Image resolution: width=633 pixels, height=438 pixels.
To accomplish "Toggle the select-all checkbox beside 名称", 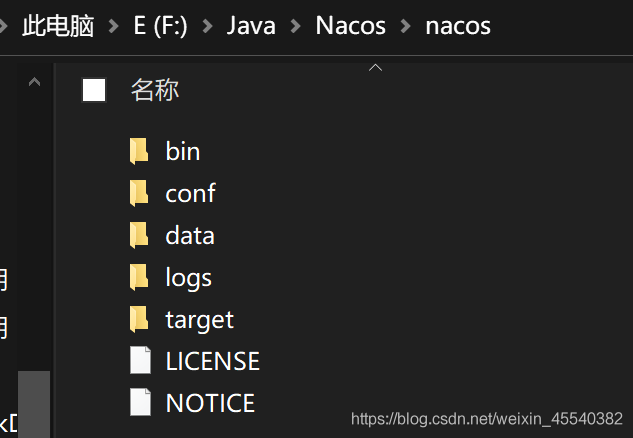I will (x=94, y=90).
